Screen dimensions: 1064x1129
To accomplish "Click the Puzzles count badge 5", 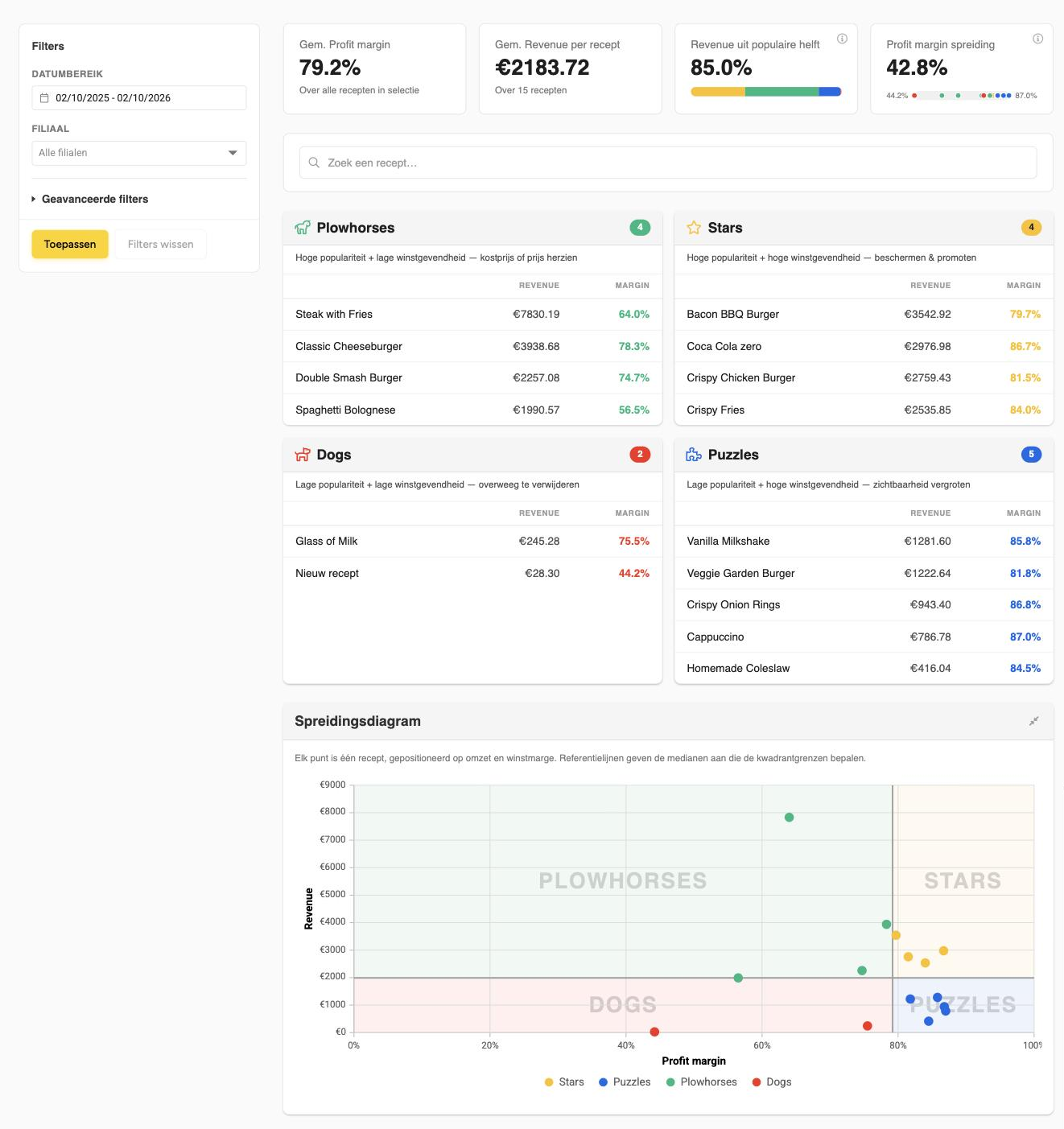I will (1031, 455).
